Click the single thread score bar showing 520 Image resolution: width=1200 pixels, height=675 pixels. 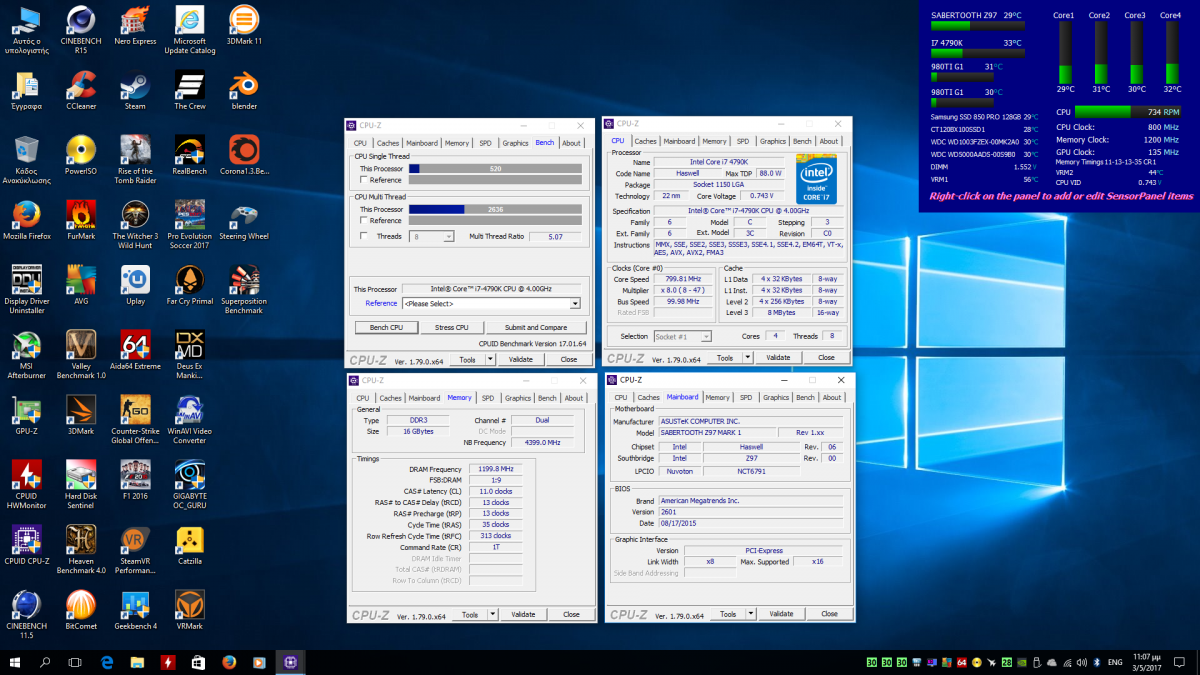point(494,169)
